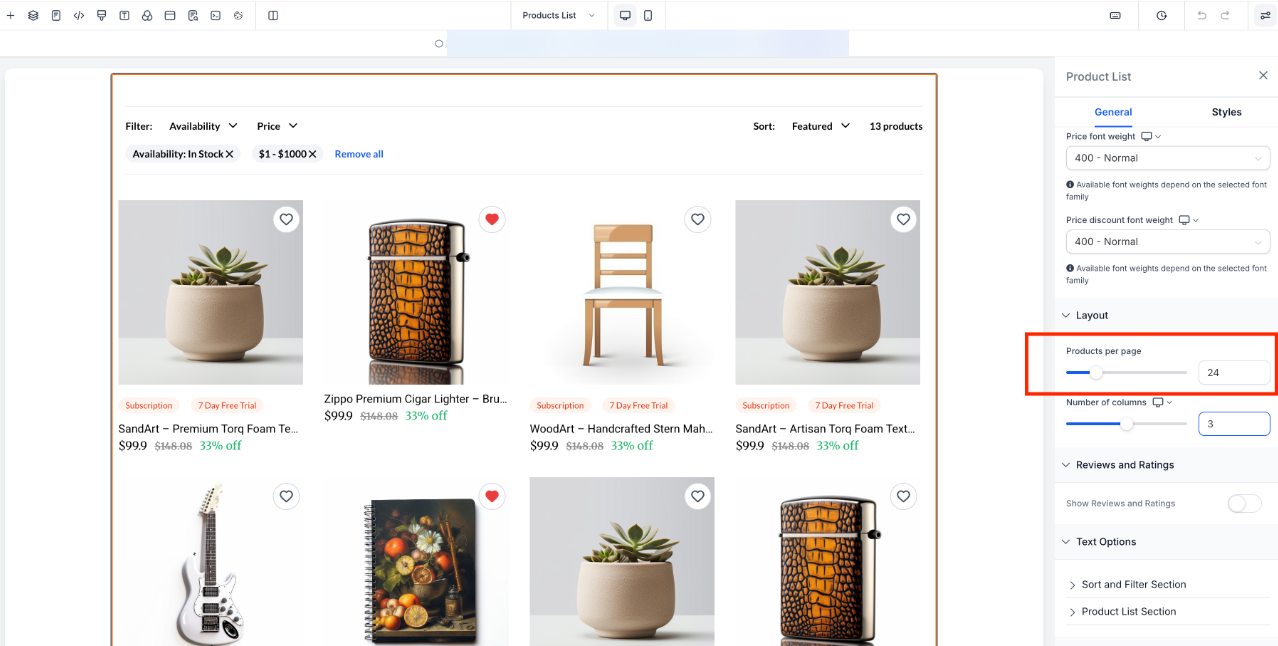The width and height of the screenshot is (1278, 646).
Task: Click the Products per page value field
Action: (1234, 373)
